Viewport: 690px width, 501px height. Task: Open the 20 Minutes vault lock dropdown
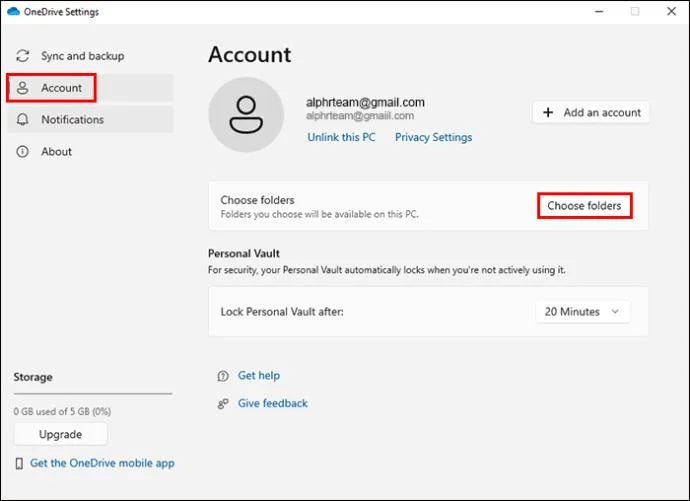583,311
